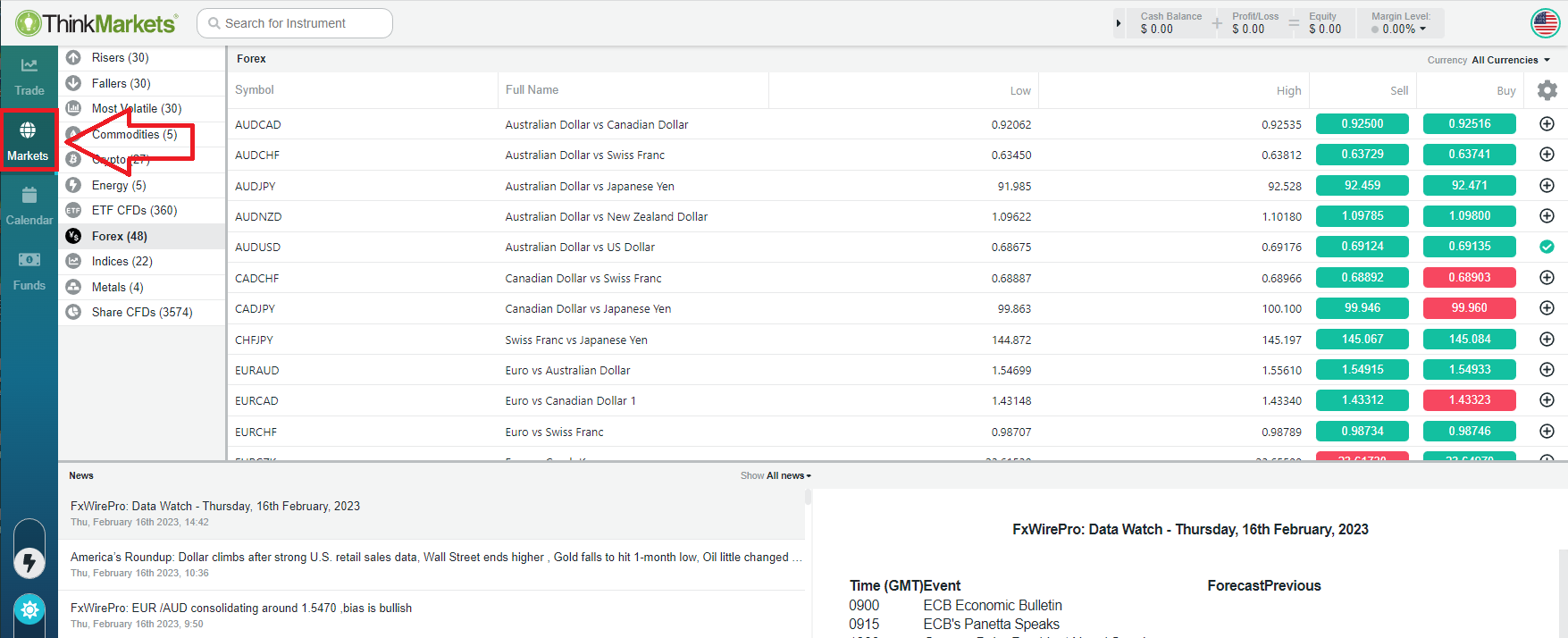This screenshot has width=1568, height=638.
Task: Open the Trade section in sidebar
Action: [x=29, y=77]
